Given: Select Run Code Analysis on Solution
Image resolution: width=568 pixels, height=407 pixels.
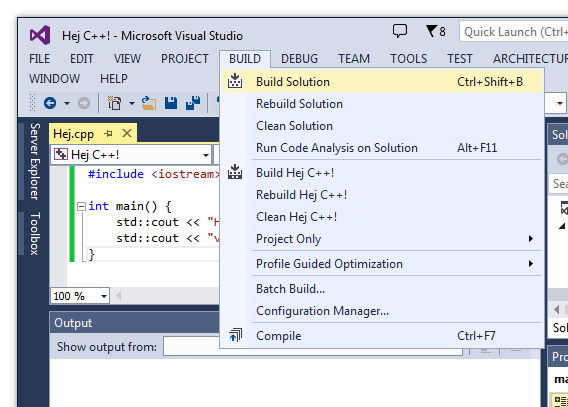Looking at the screenshot, I should pyautogui.click(x=382, y=148).
